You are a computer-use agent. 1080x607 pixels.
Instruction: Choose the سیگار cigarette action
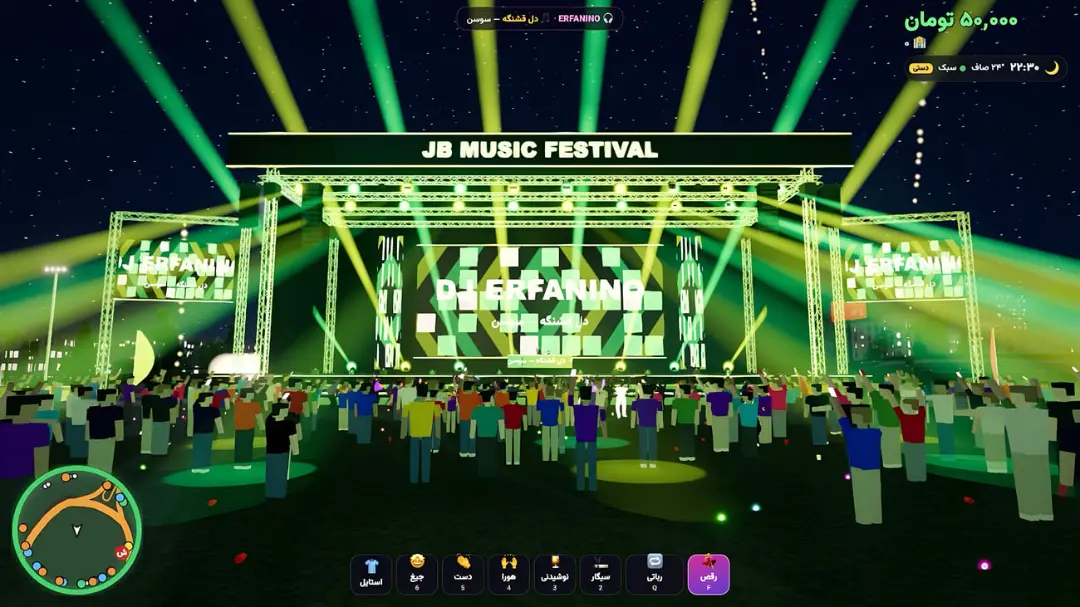(x=601, y=574)
